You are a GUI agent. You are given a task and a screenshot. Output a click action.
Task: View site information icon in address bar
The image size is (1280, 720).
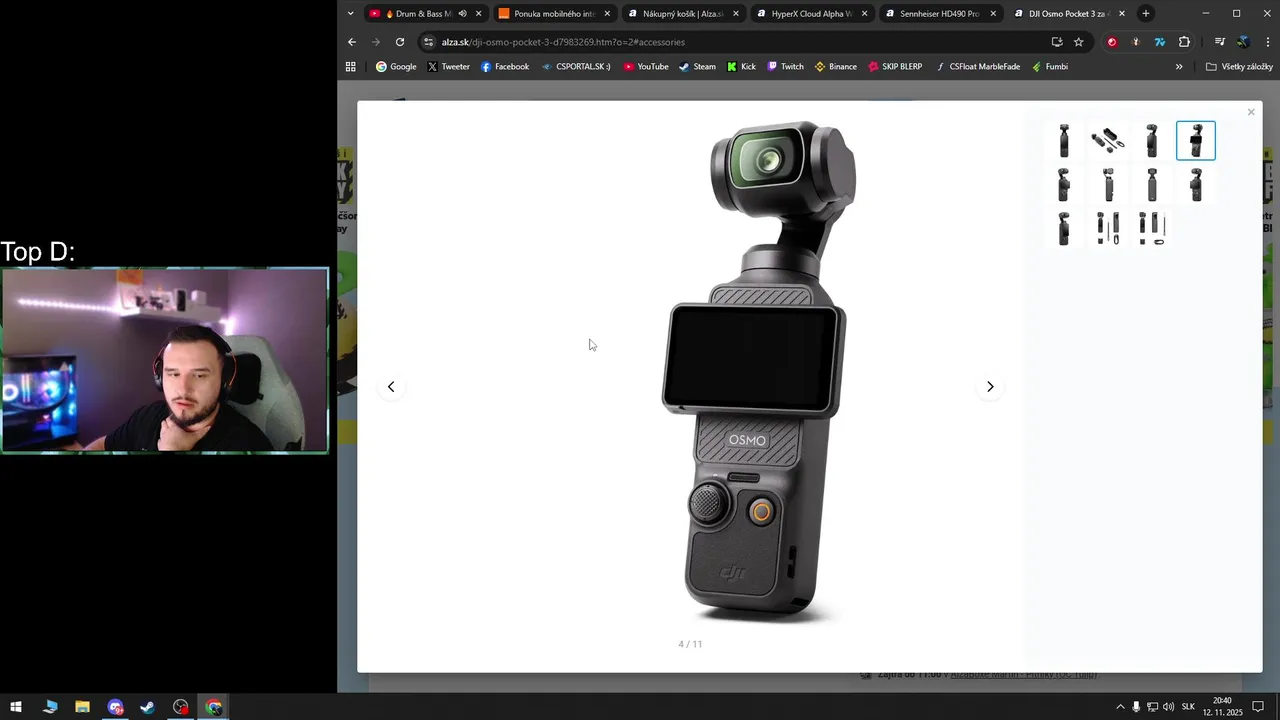tap(429, 42)
